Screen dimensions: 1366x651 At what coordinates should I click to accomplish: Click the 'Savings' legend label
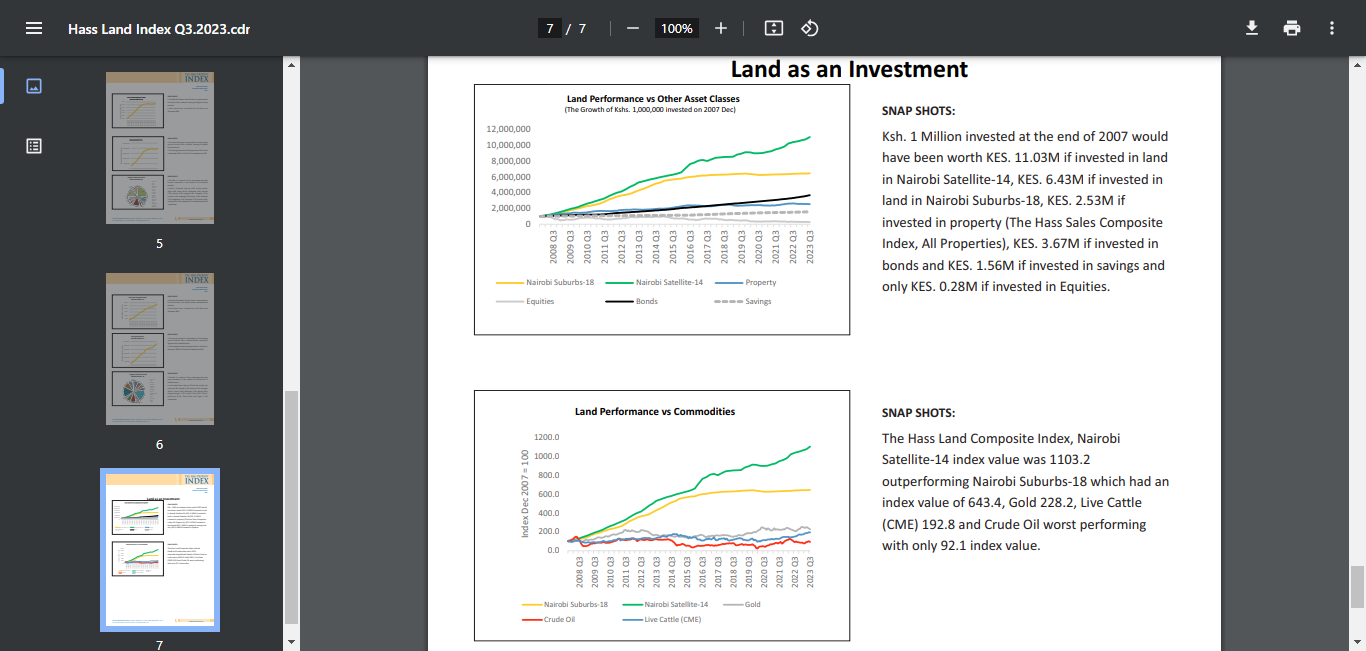pyautogui.click(x=758, y=301)
